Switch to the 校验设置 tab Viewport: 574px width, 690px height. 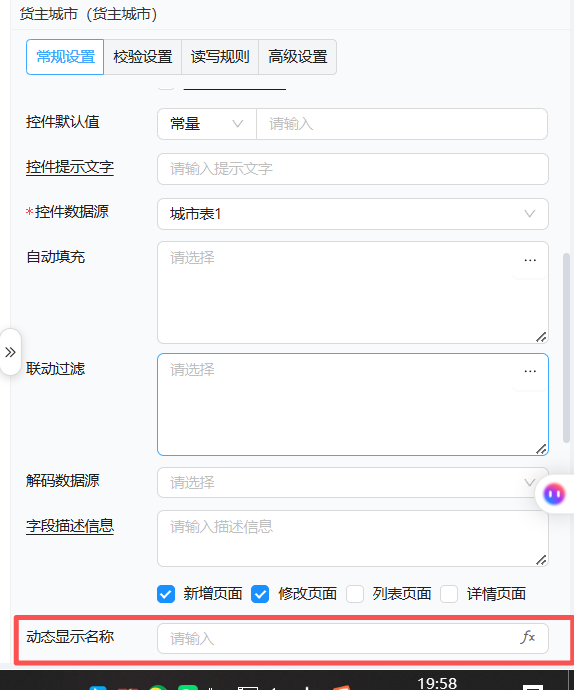143,57
